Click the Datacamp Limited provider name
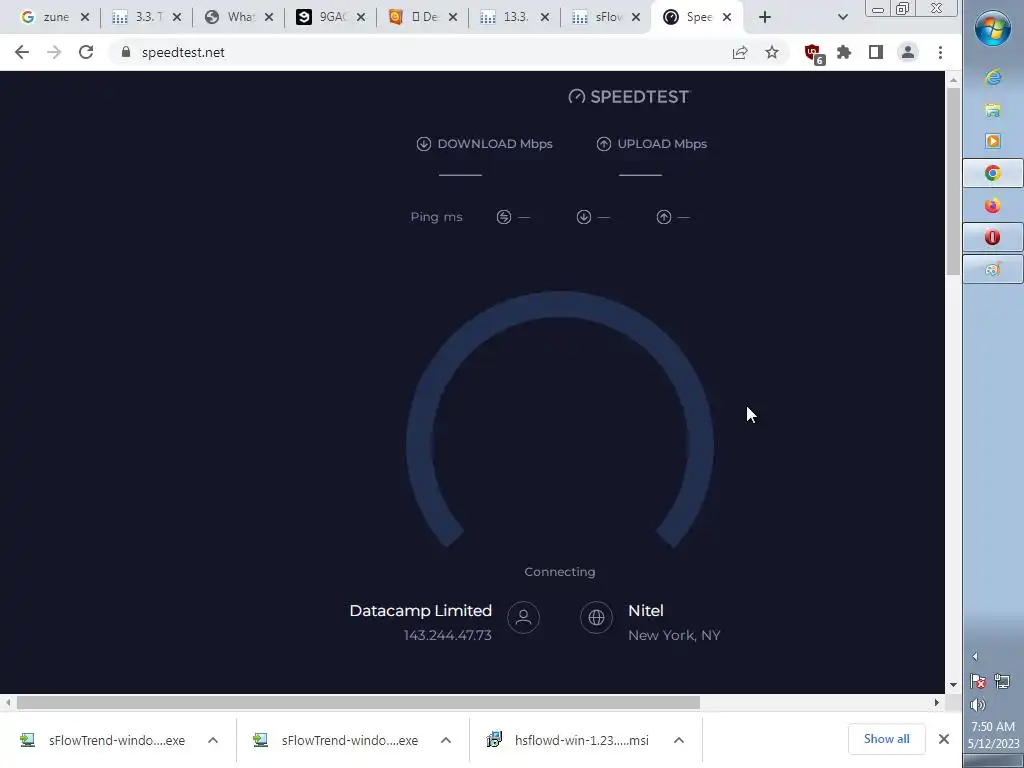The image size is (1024, 768). click(x=421, y=611)
